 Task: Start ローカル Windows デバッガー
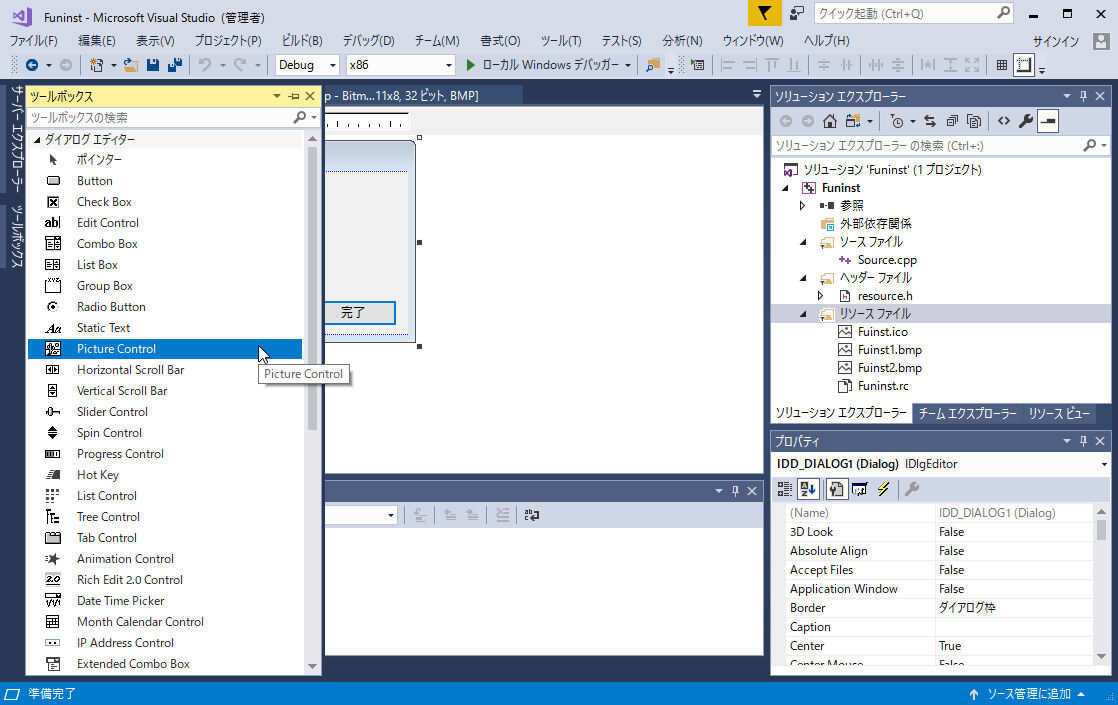(543, 65)
